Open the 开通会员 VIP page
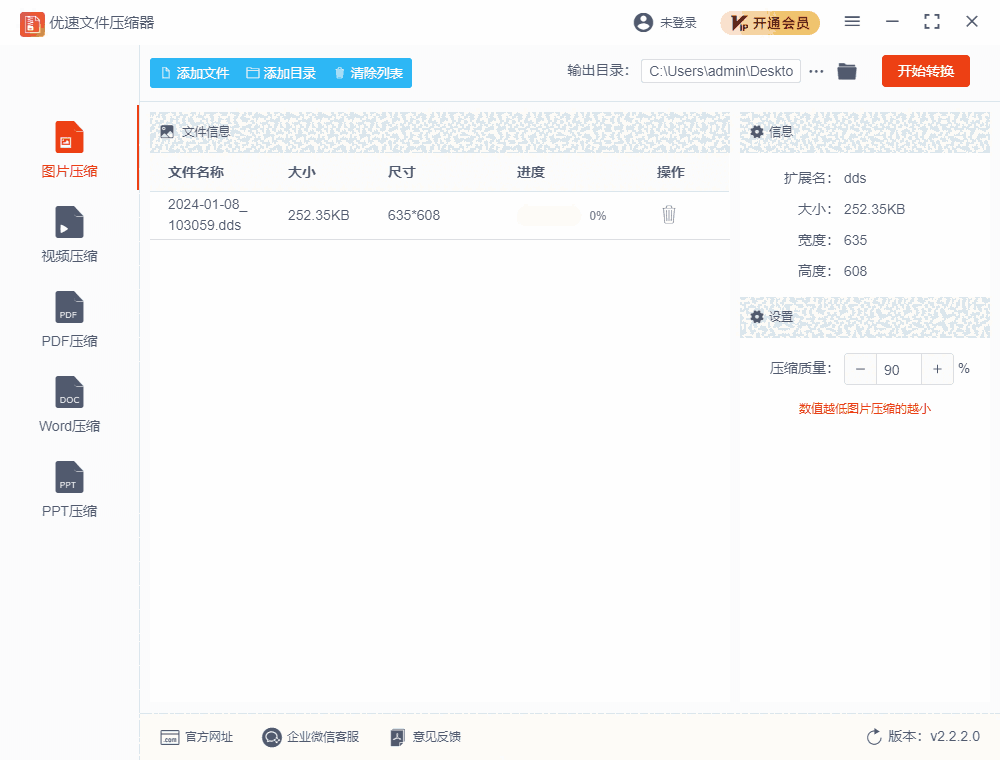The height and width of the screenshot is (760, 1000). (770, 22)
